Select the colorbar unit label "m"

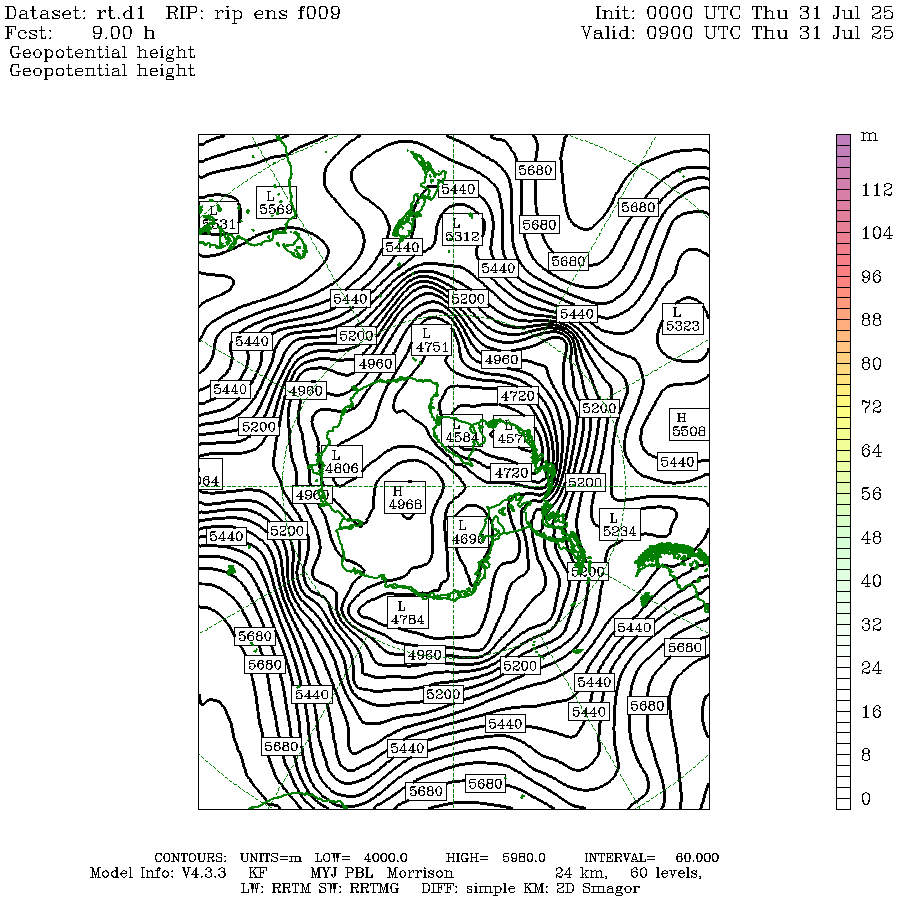pyautogui.click(x=869, y=137)
